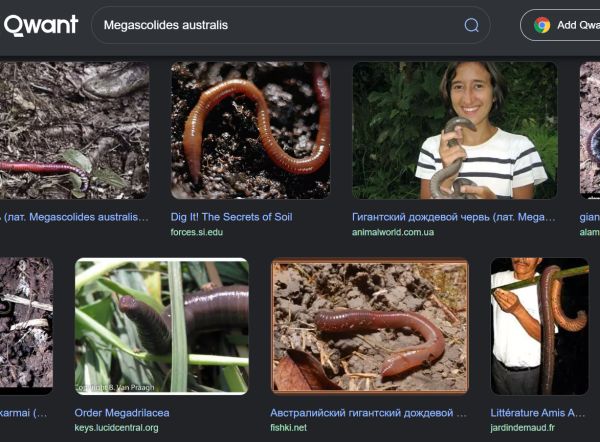Open the 'Littérature Amis A…' result title
The height and width of the screenshot is (442, 600).
(538, 412)
